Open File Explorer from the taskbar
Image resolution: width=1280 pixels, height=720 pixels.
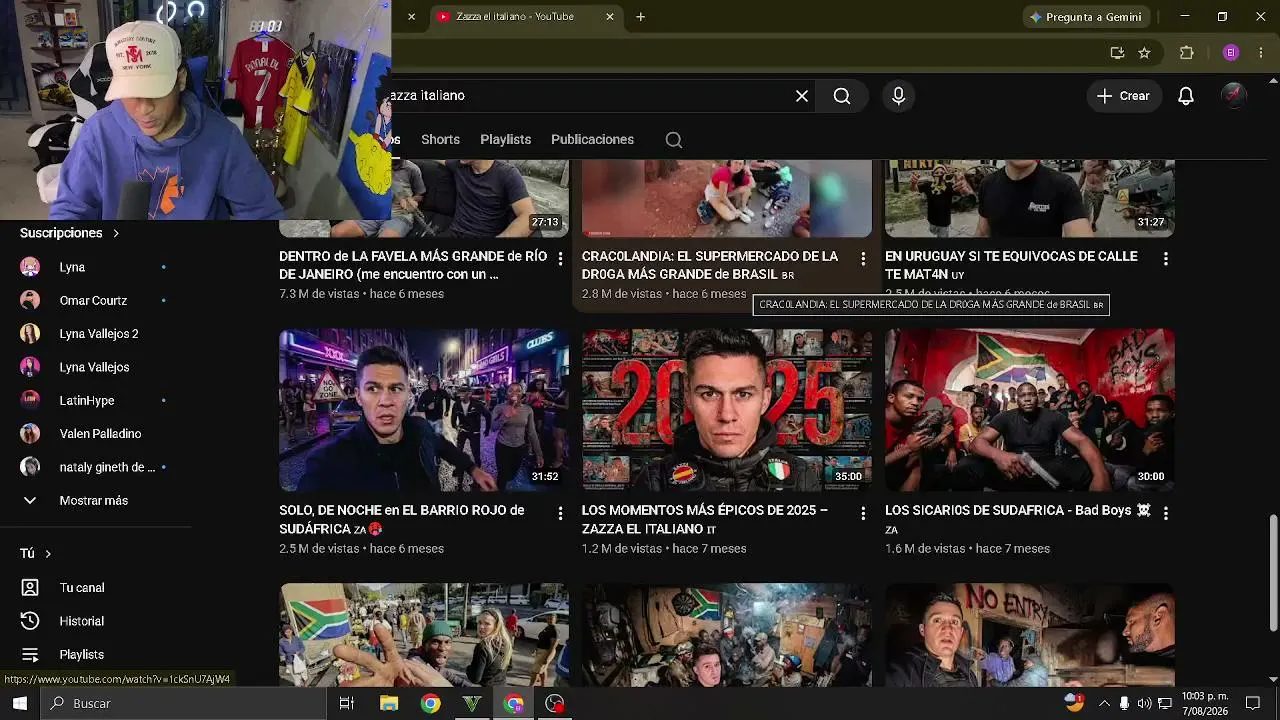point(389,704)
